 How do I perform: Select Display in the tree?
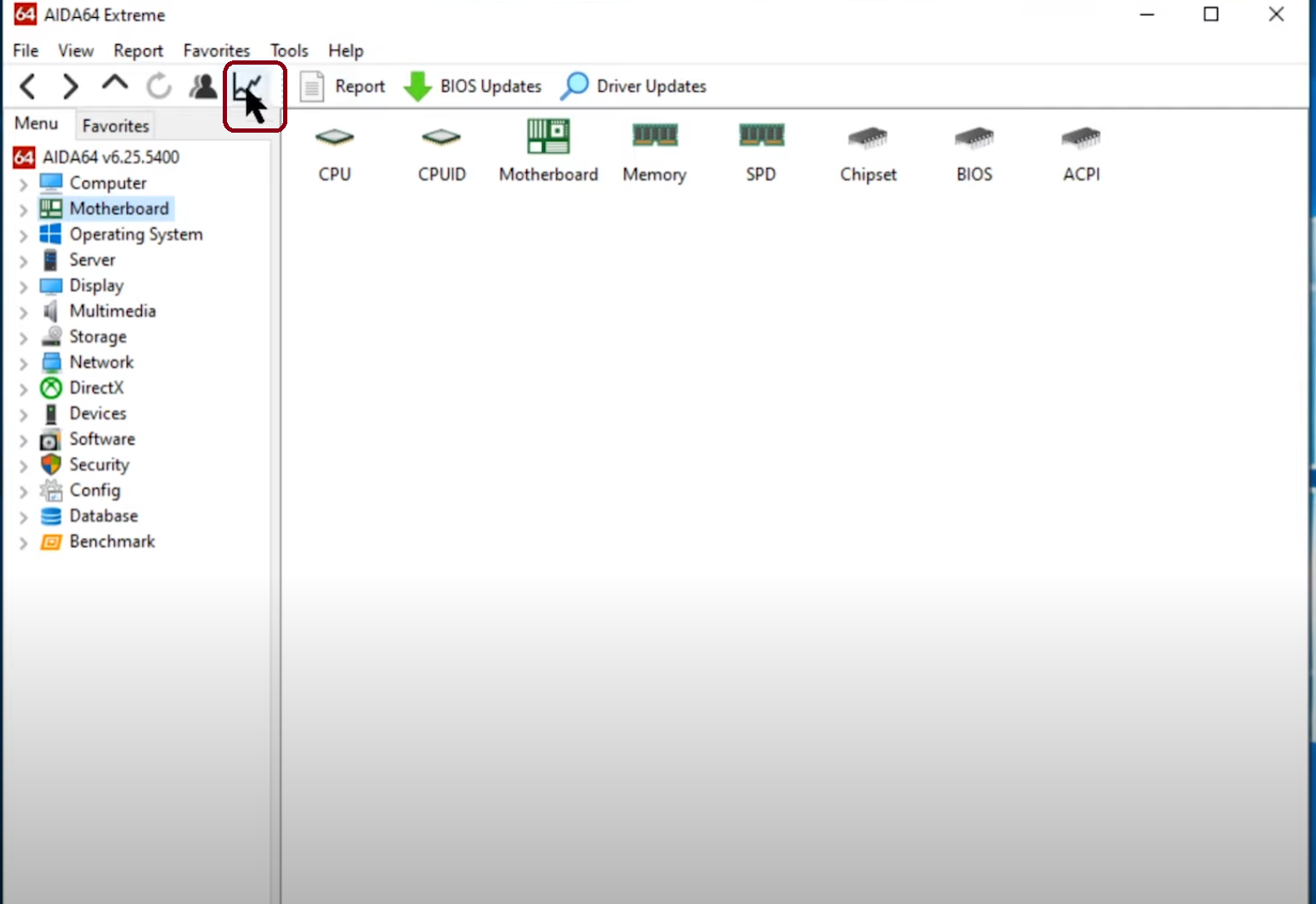click(x=97, y=286)
